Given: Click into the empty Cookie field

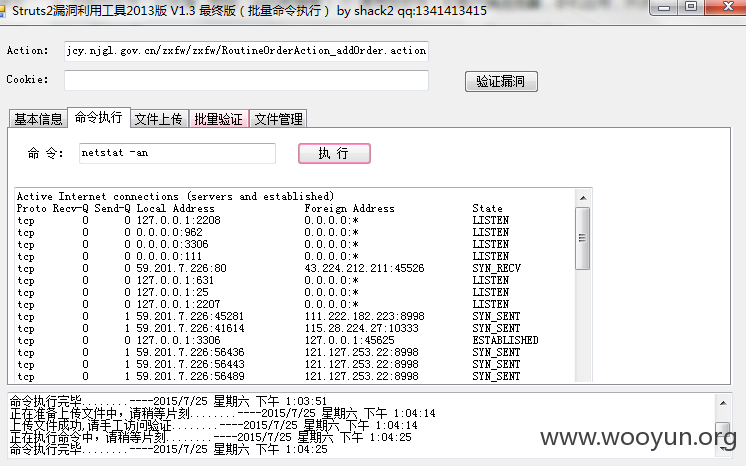Looking at the screenshot, I should point(246,80).
